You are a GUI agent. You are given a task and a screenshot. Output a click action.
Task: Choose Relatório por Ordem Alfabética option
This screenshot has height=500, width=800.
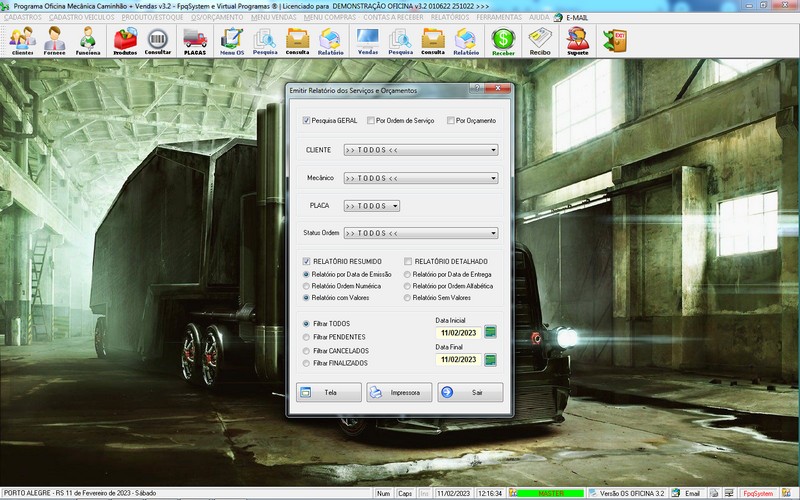coord(406,285)
